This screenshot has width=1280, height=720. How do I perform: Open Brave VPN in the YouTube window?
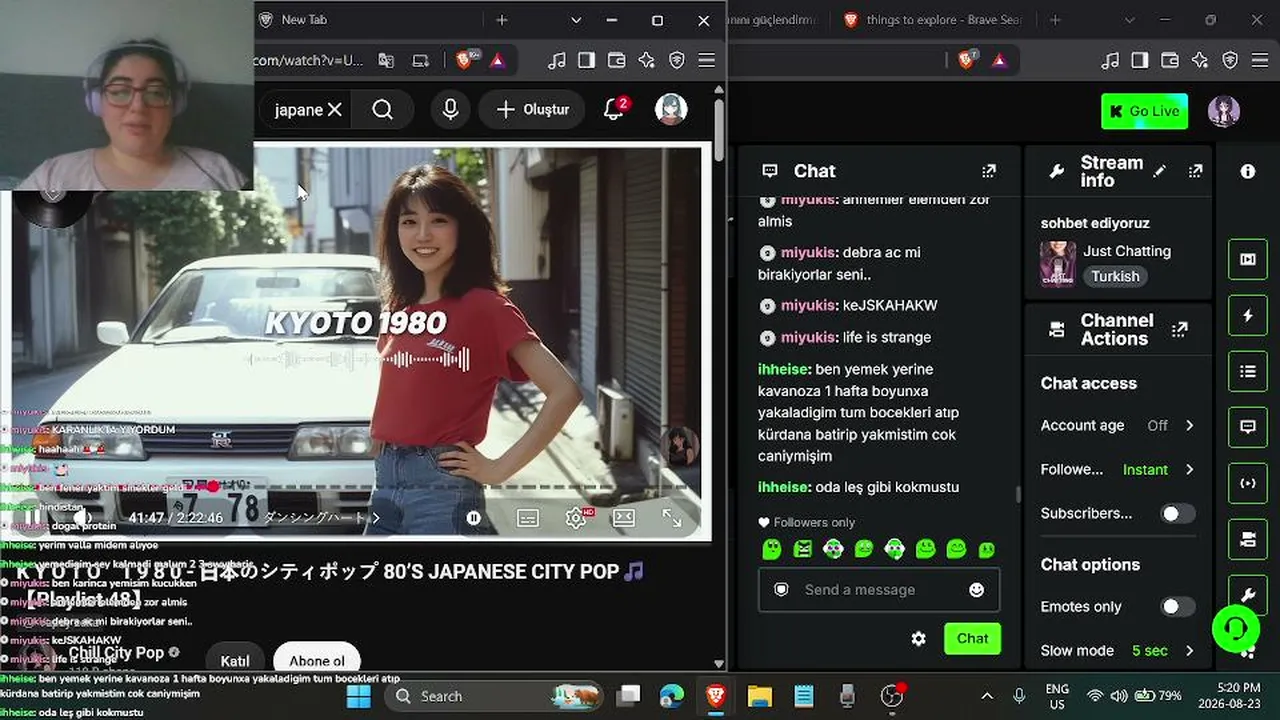pos(677,60)
